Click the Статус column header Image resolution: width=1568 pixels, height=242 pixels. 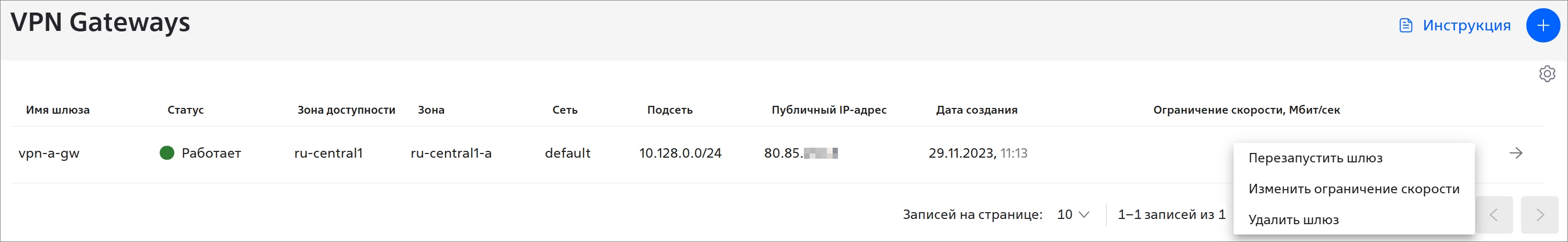click(186, 109)
